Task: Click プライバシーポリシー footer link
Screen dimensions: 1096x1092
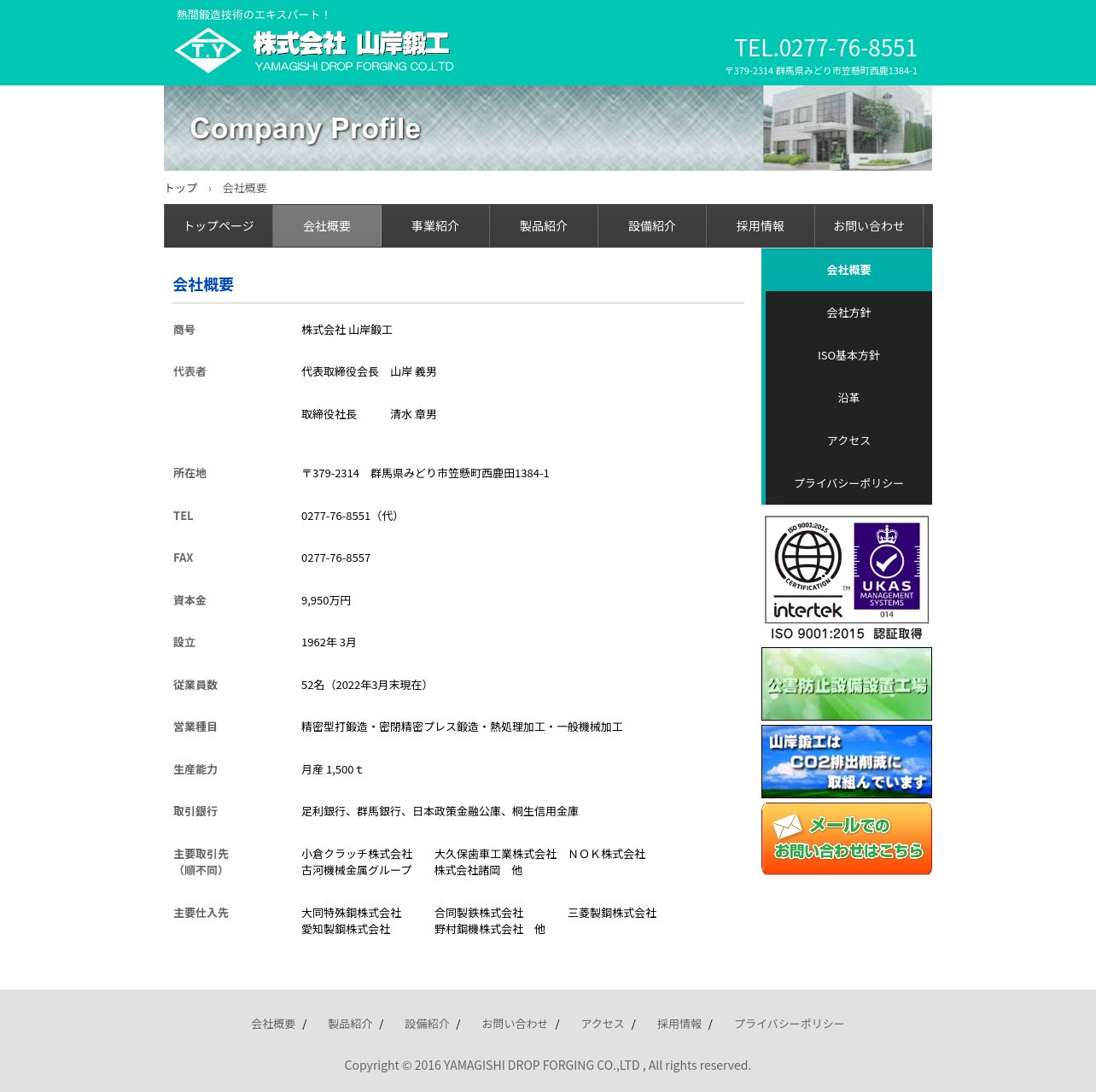Action: pos(790,1024)
